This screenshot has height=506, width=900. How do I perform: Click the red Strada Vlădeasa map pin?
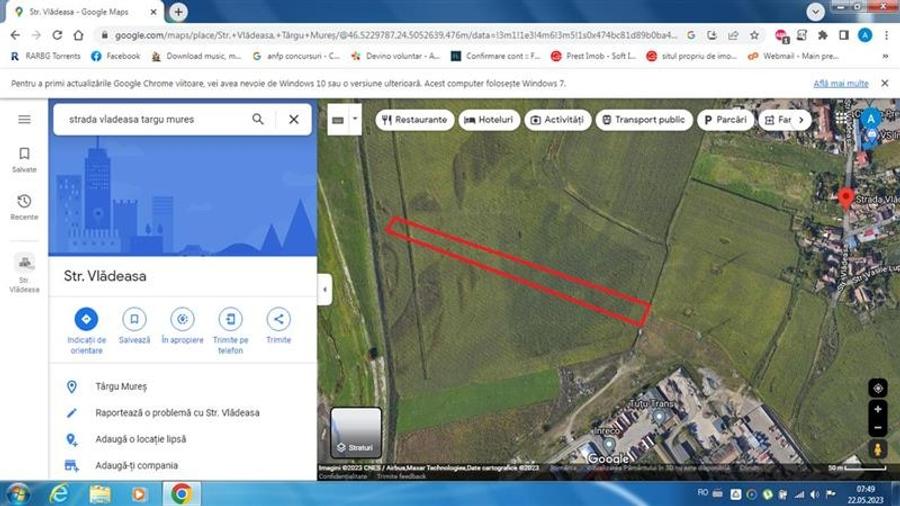845,197
